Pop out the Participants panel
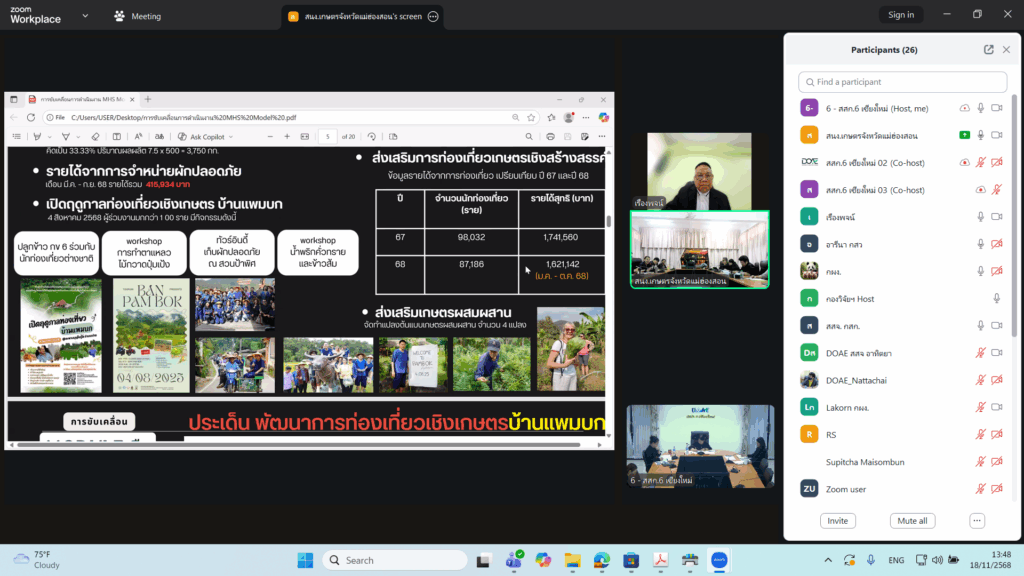 coord(989,50)
